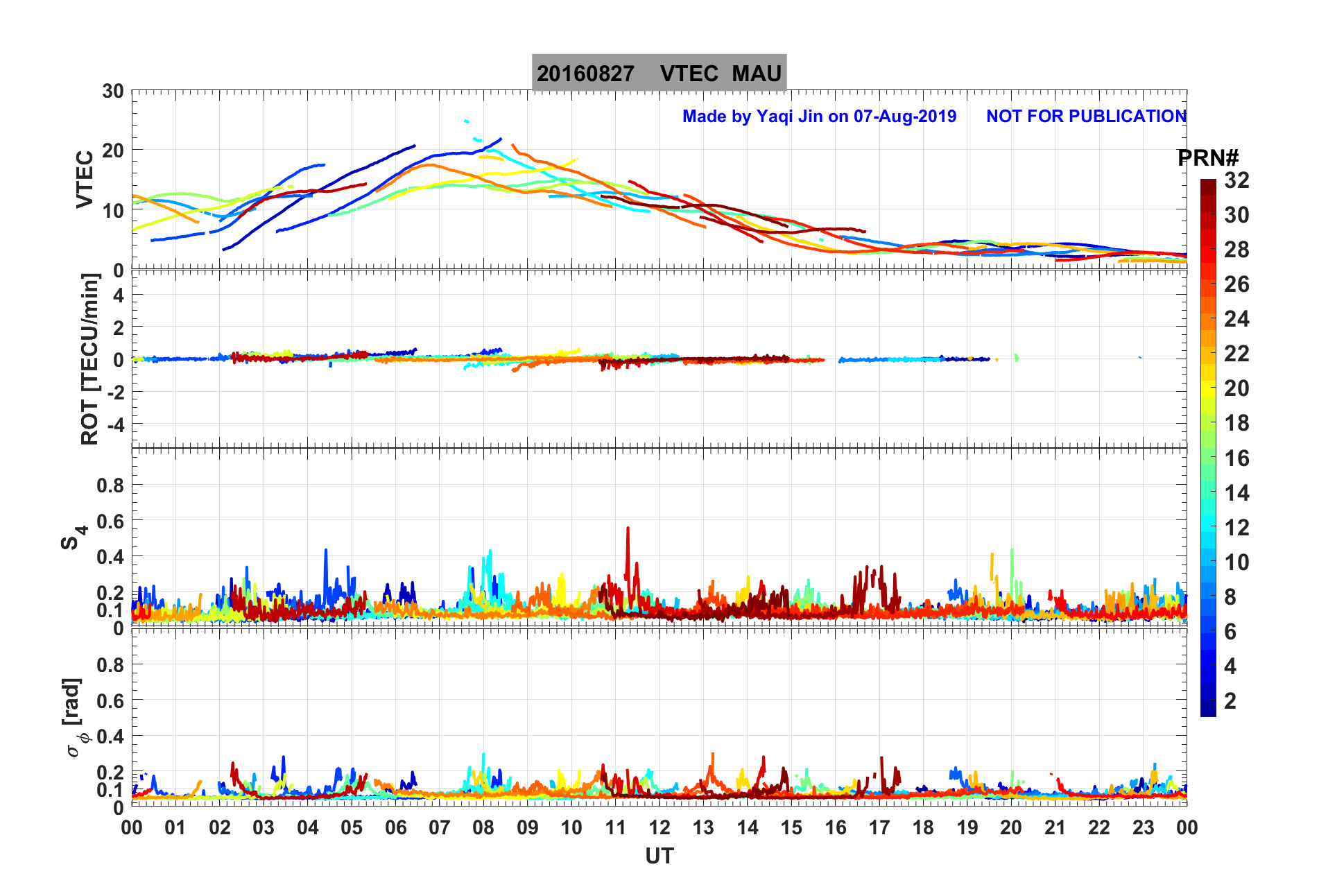Click the colorbar tick label '24'
This screenshot has height=896, width=1319.
pos(1236,319)
